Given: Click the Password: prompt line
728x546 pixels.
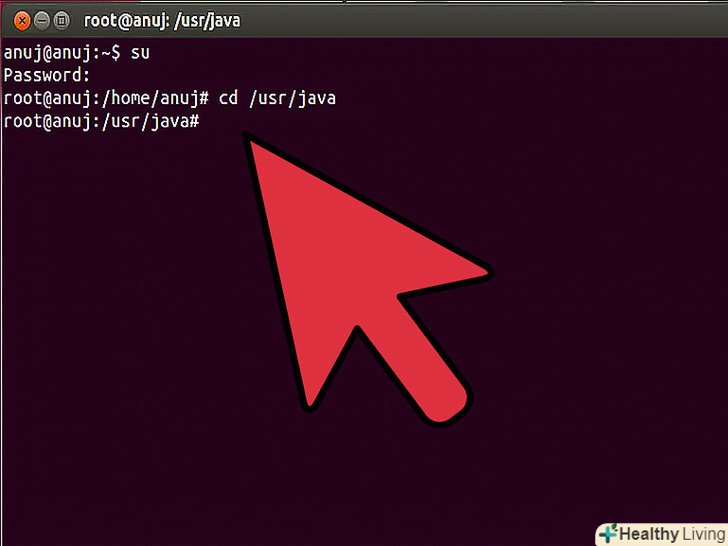Looking at the screenshot, I should (46, 75).
